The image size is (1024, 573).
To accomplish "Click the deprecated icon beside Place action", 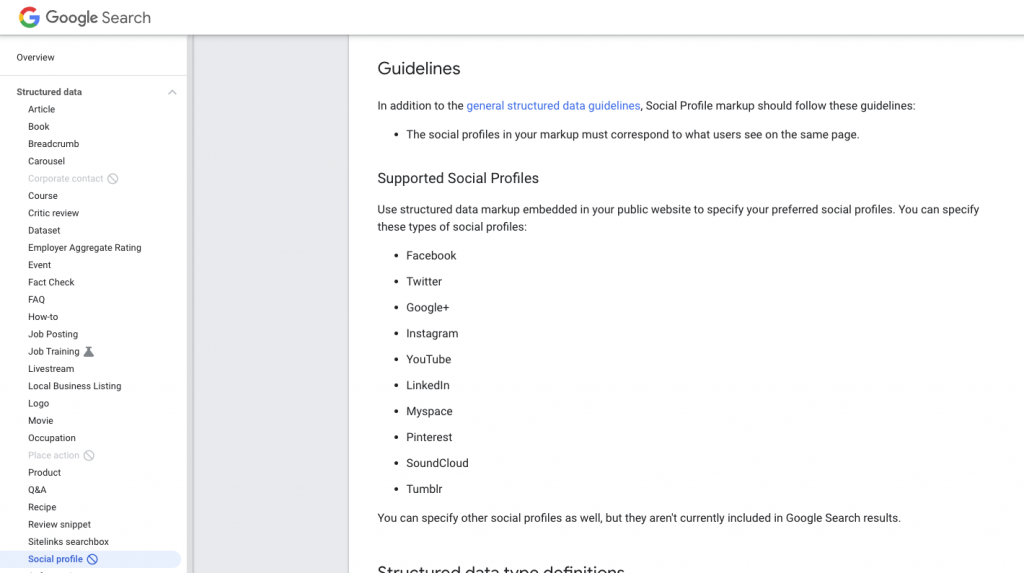I will (x=89, y=456).
